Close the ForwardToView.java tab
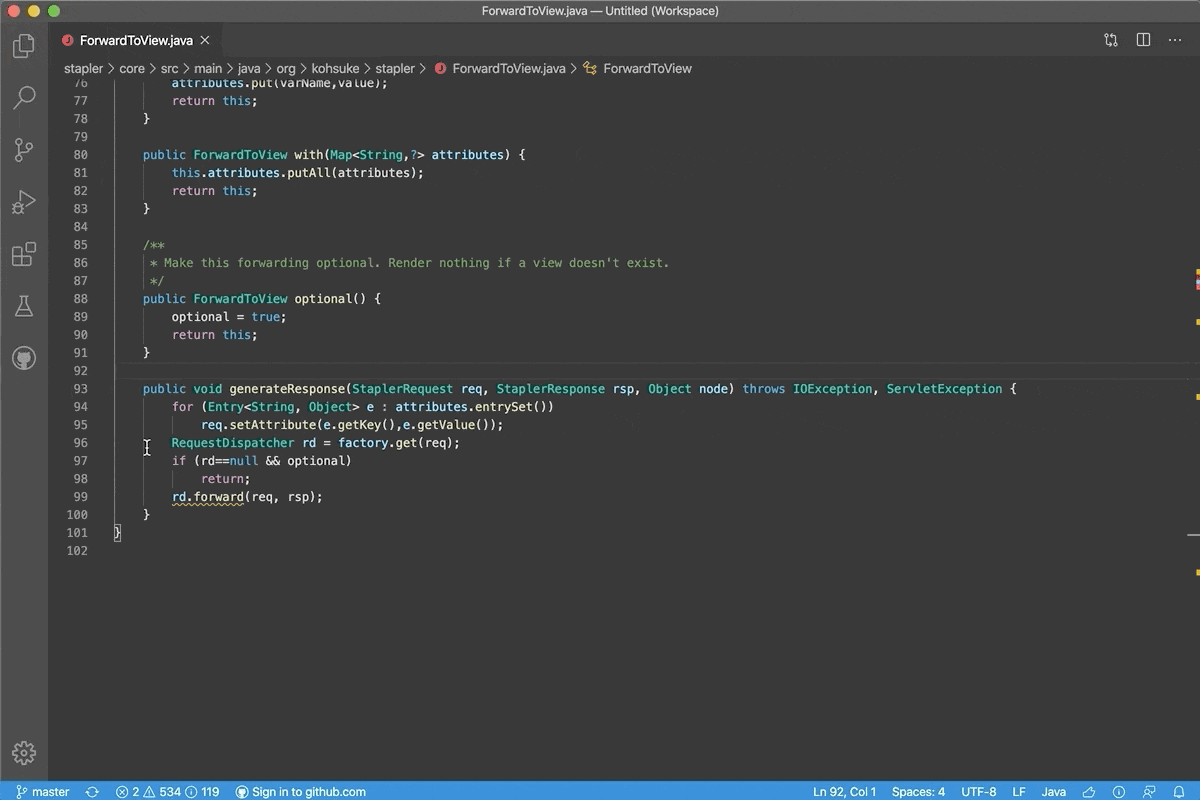The image size is (1200, 800). pos(205,41)
